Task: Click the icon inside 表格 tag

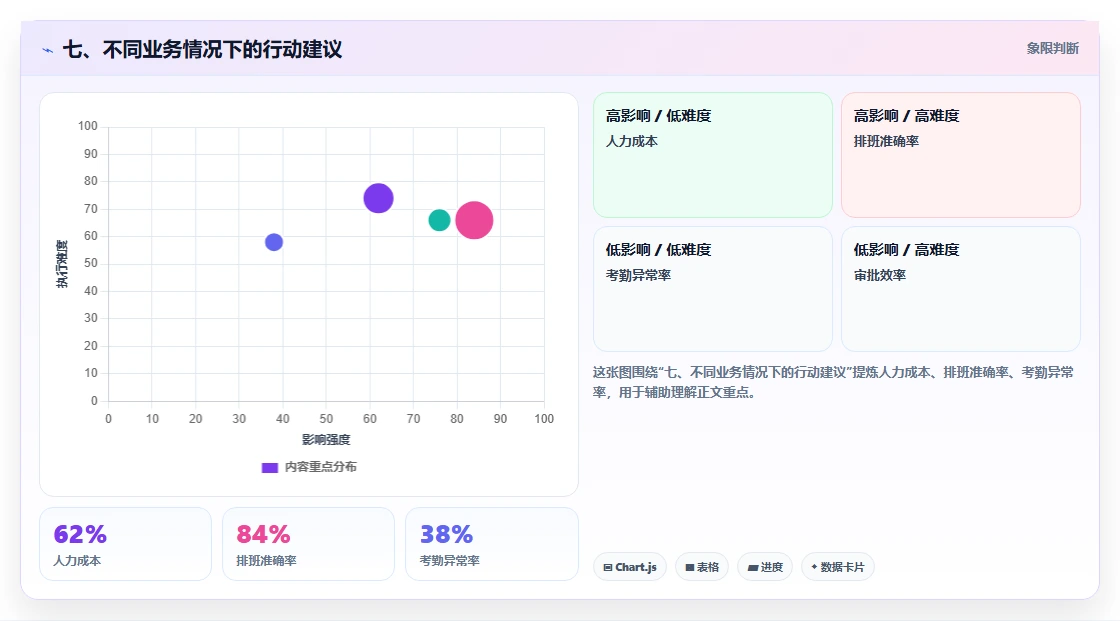Action: click(690, 567)
